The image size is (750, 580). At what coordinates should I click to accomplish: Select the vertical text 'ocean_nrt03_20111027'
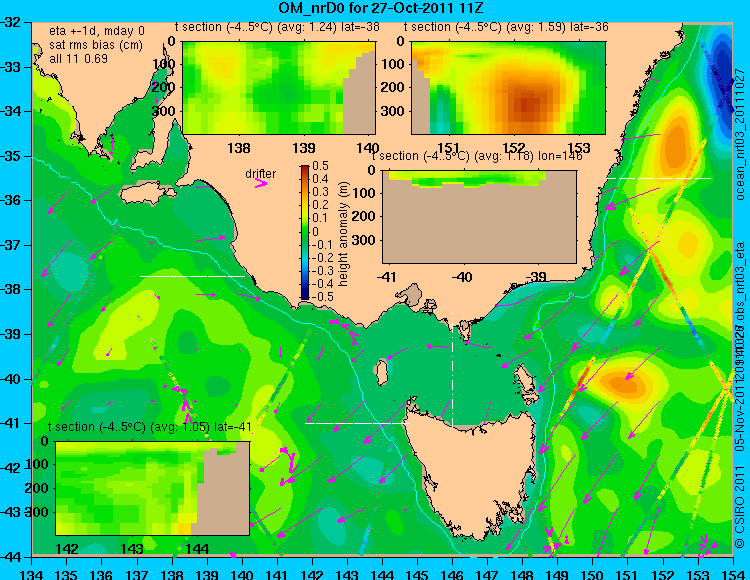point(740,134)
